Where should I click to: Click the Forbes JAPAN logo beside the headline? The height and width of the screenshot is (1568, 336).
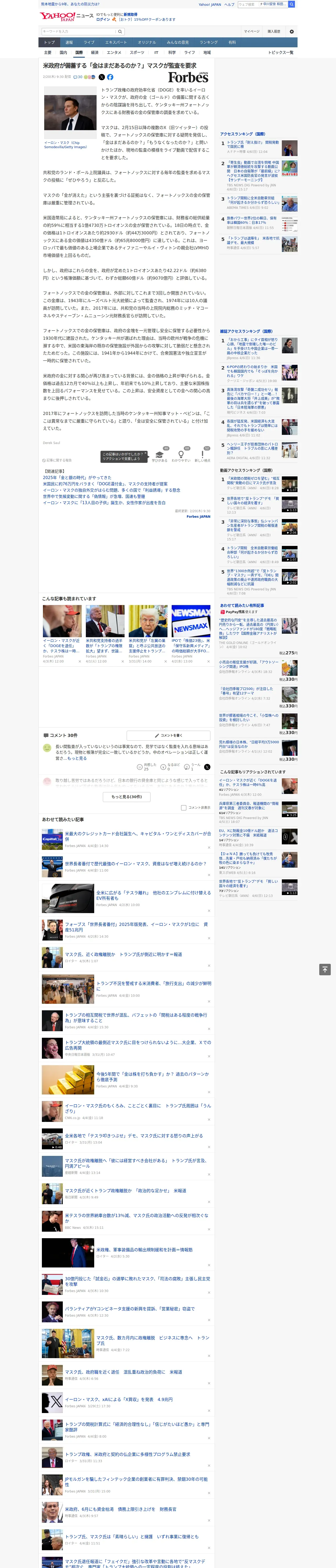pos(188,77)
